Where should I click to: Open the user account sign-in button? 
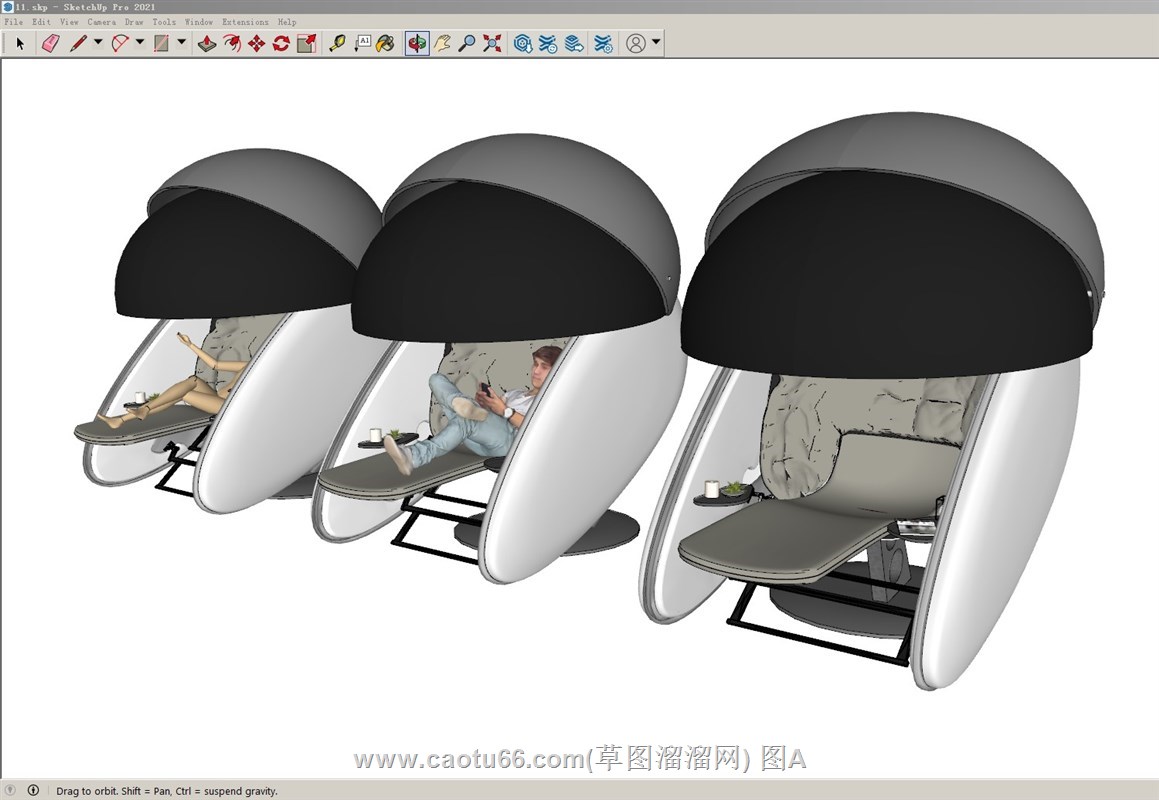point(636,43)
